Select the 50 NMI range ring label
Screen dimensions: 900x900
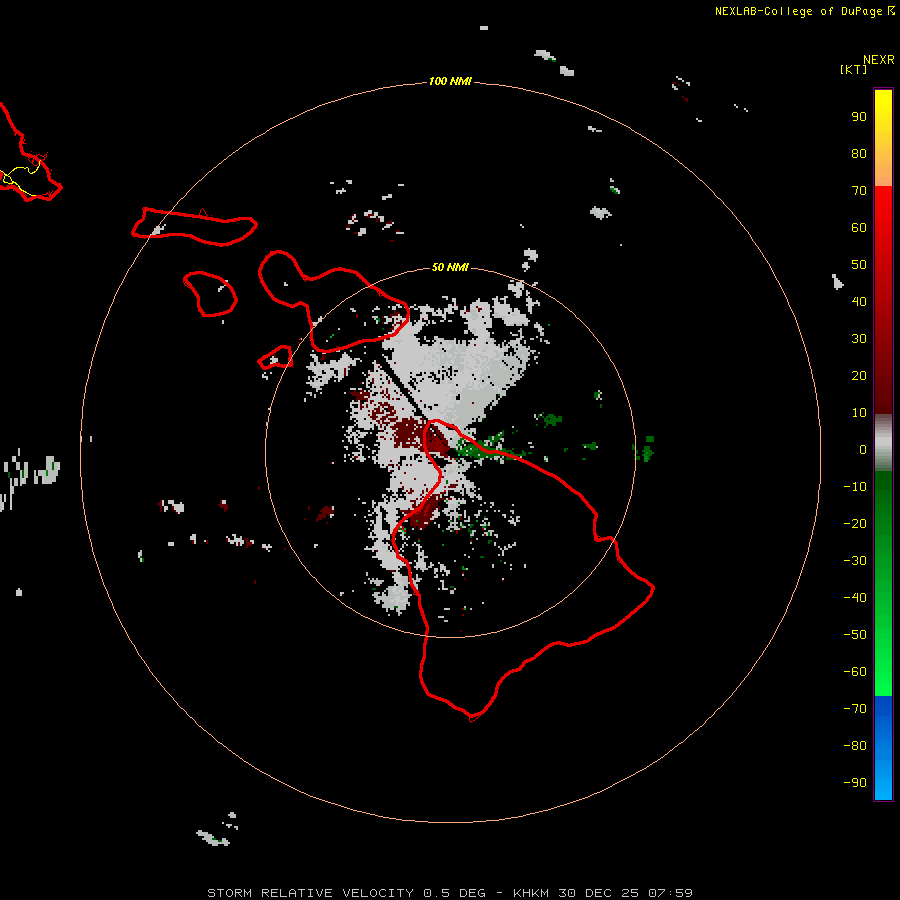[x=450, y=267]
